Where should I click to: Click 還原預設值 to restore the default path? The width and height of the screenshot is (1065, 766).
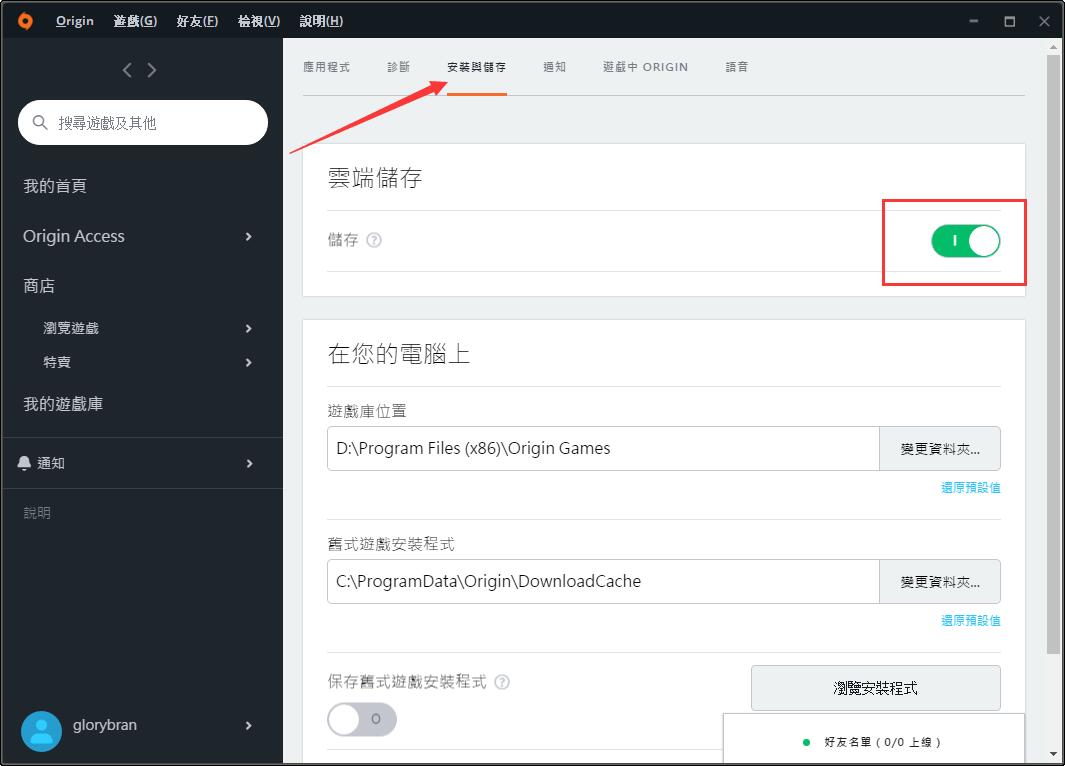[x=969, y=488]
